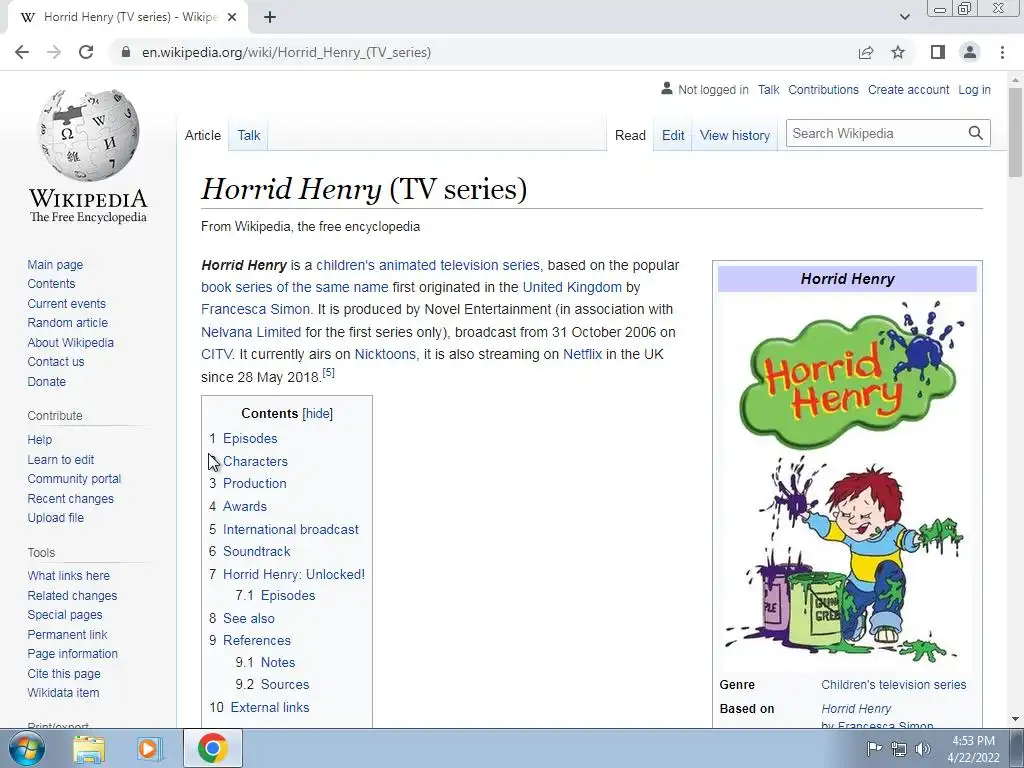Open the browser side panel
The image size is (1024, 768).
tap(938, 52)
